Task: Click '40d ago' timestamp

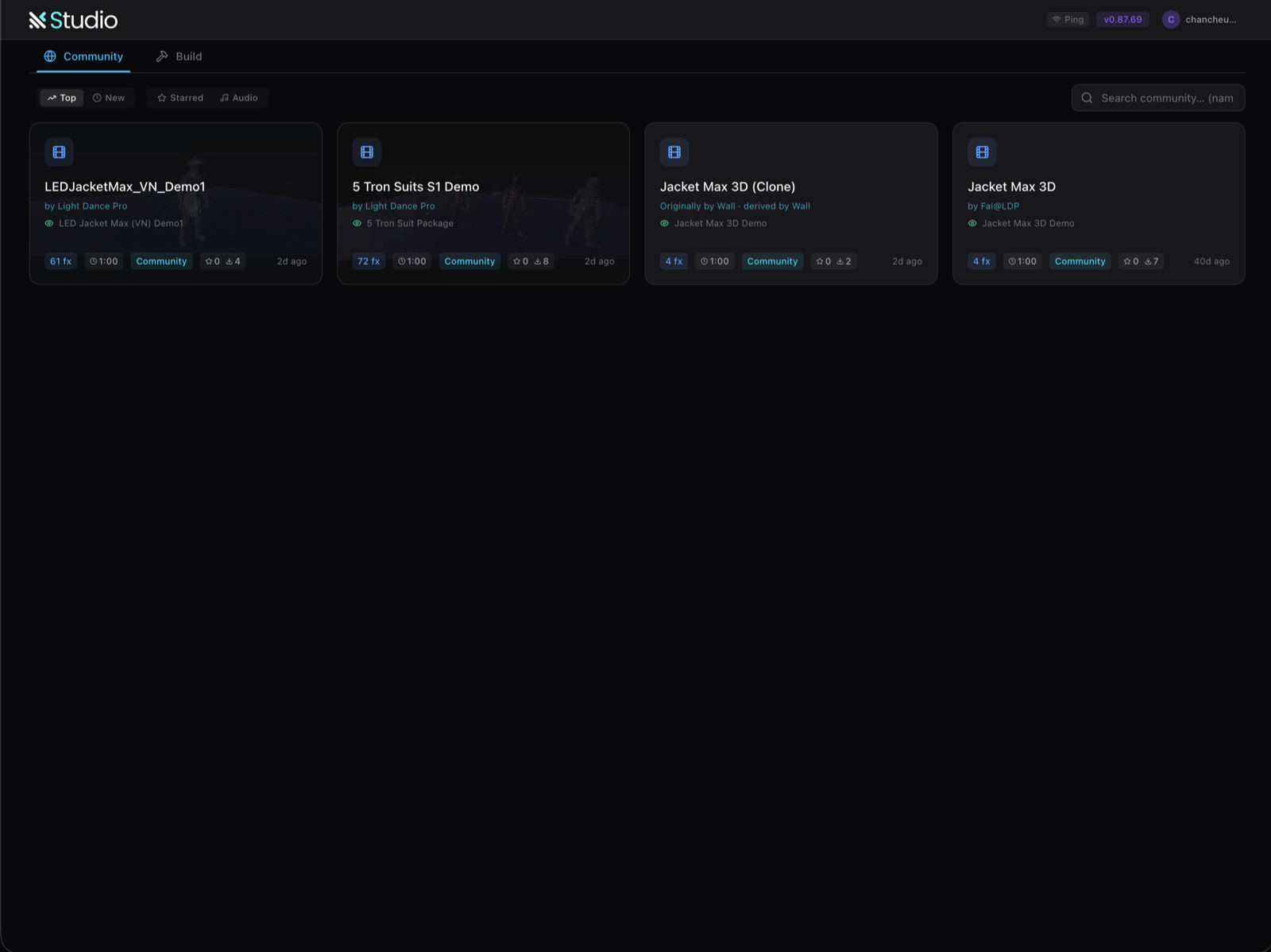Action: 1211,261
